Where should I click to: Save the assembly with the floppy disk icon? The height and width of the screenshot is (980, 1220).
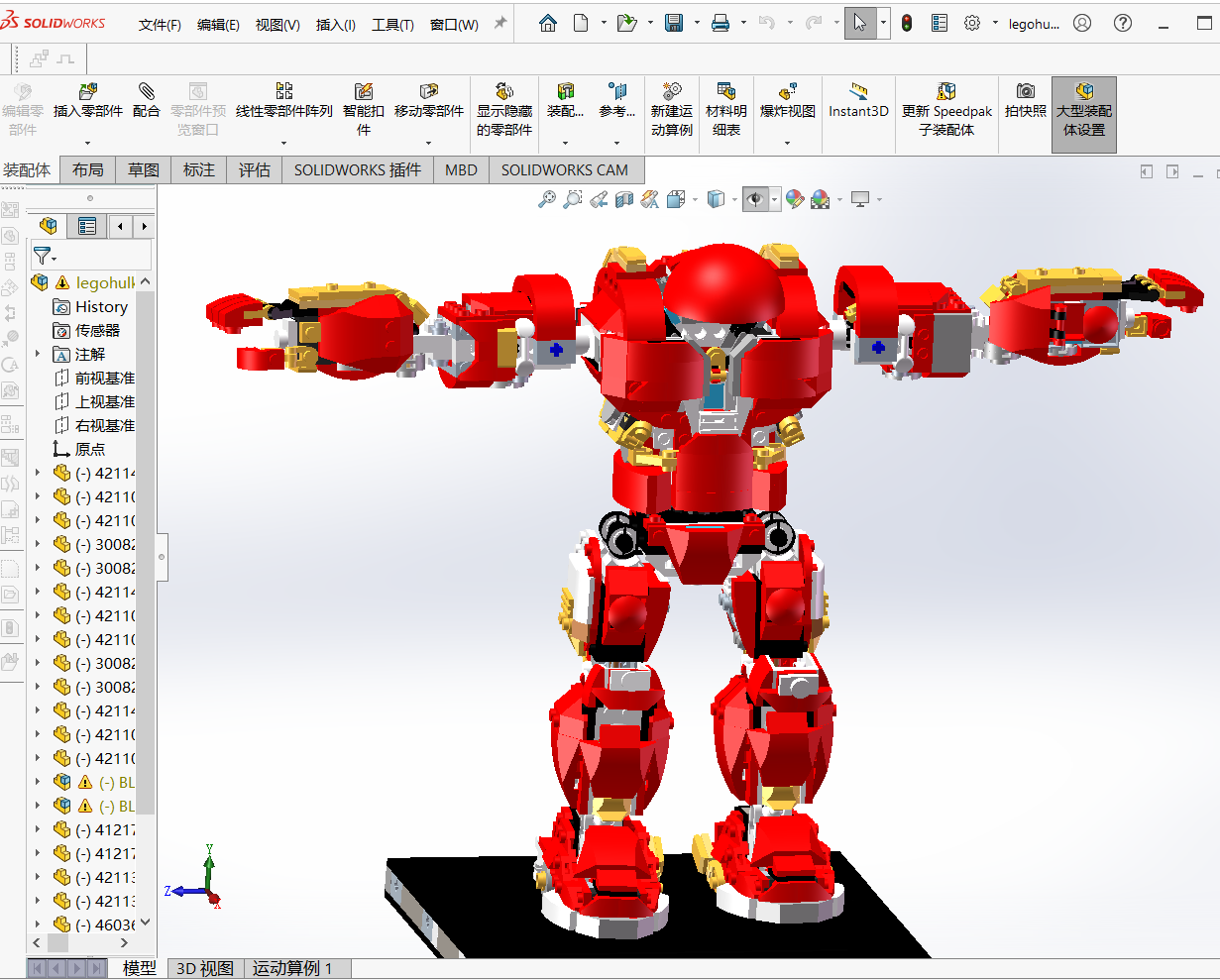coord(674,23)
